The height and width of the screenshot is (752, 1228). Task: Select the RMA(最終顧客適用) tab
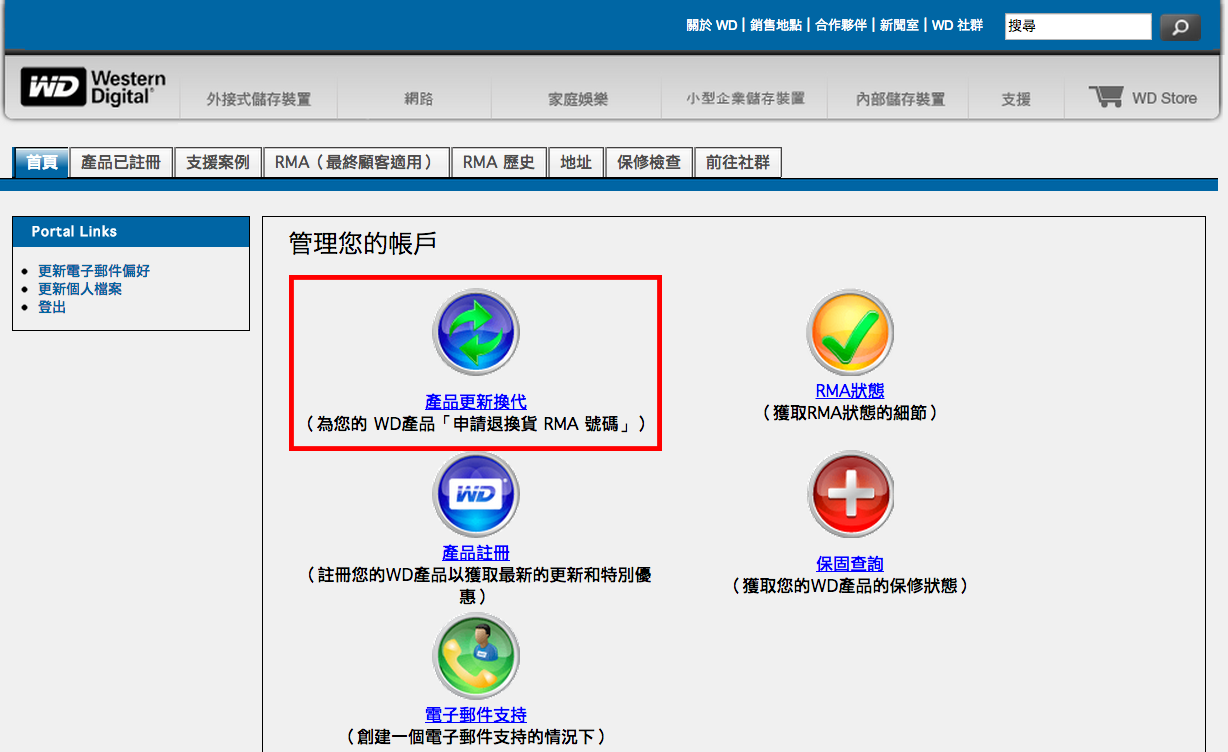point(356,162)
